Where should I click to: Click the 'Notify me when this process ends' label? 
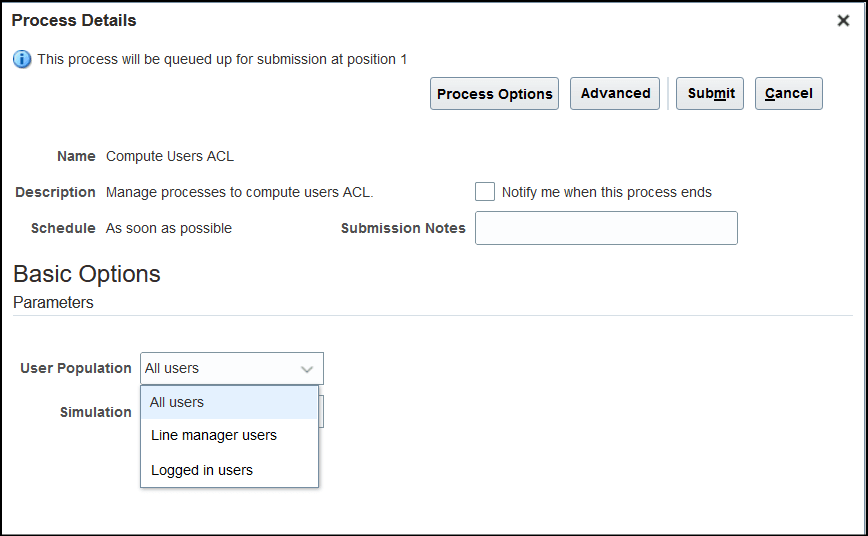pyautogui.click(x=607, y=192)
